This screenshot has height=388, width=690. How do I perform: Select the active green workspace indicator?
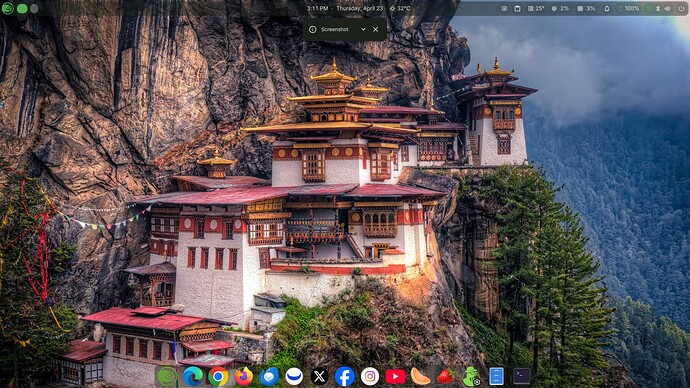(22, 8)
